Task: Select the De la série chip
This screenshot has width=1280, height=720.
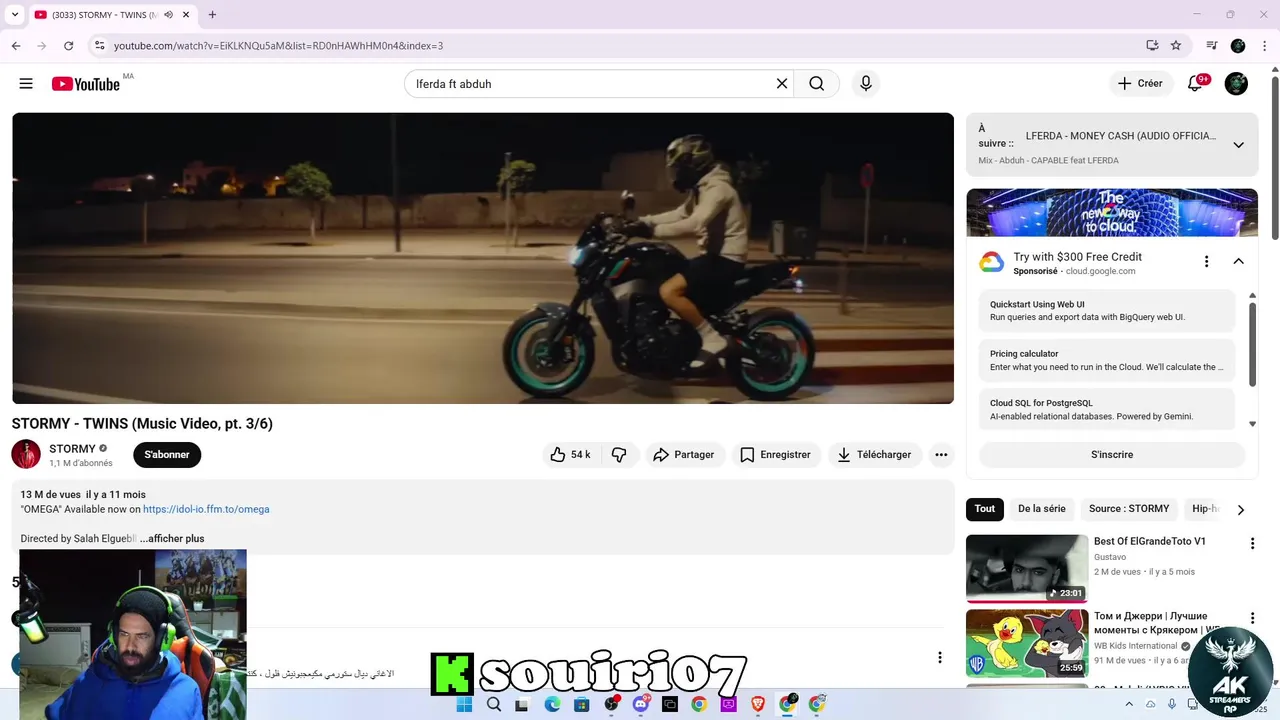Action: [x=1041, y=509]
